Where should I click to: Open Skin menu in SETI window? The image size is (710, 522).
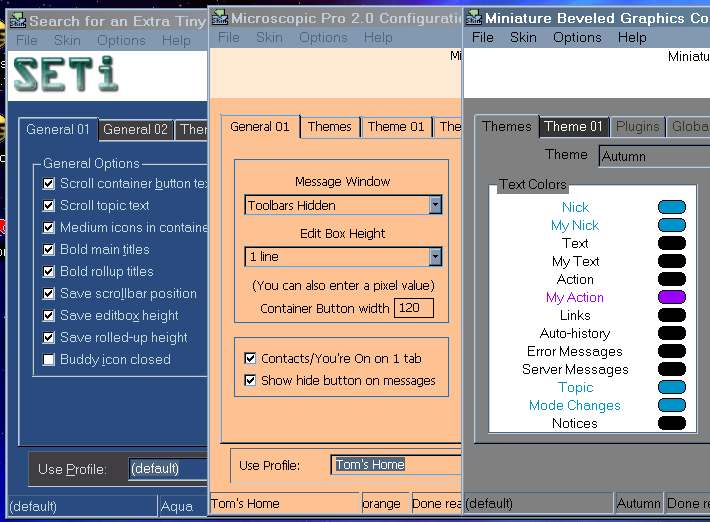click(x=67, y=40)
